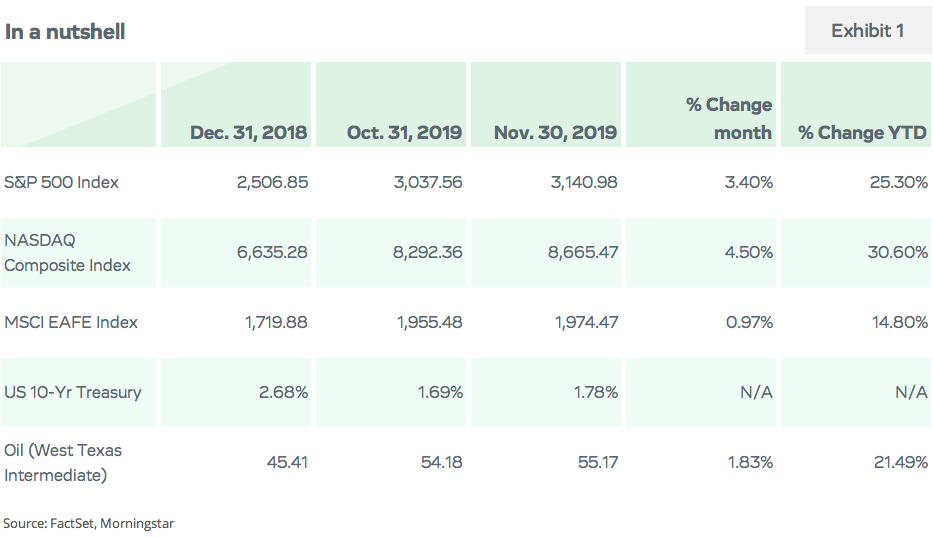The image size is (933, 537).
Task: Click the % Change month header
Action: coord(729,118)
